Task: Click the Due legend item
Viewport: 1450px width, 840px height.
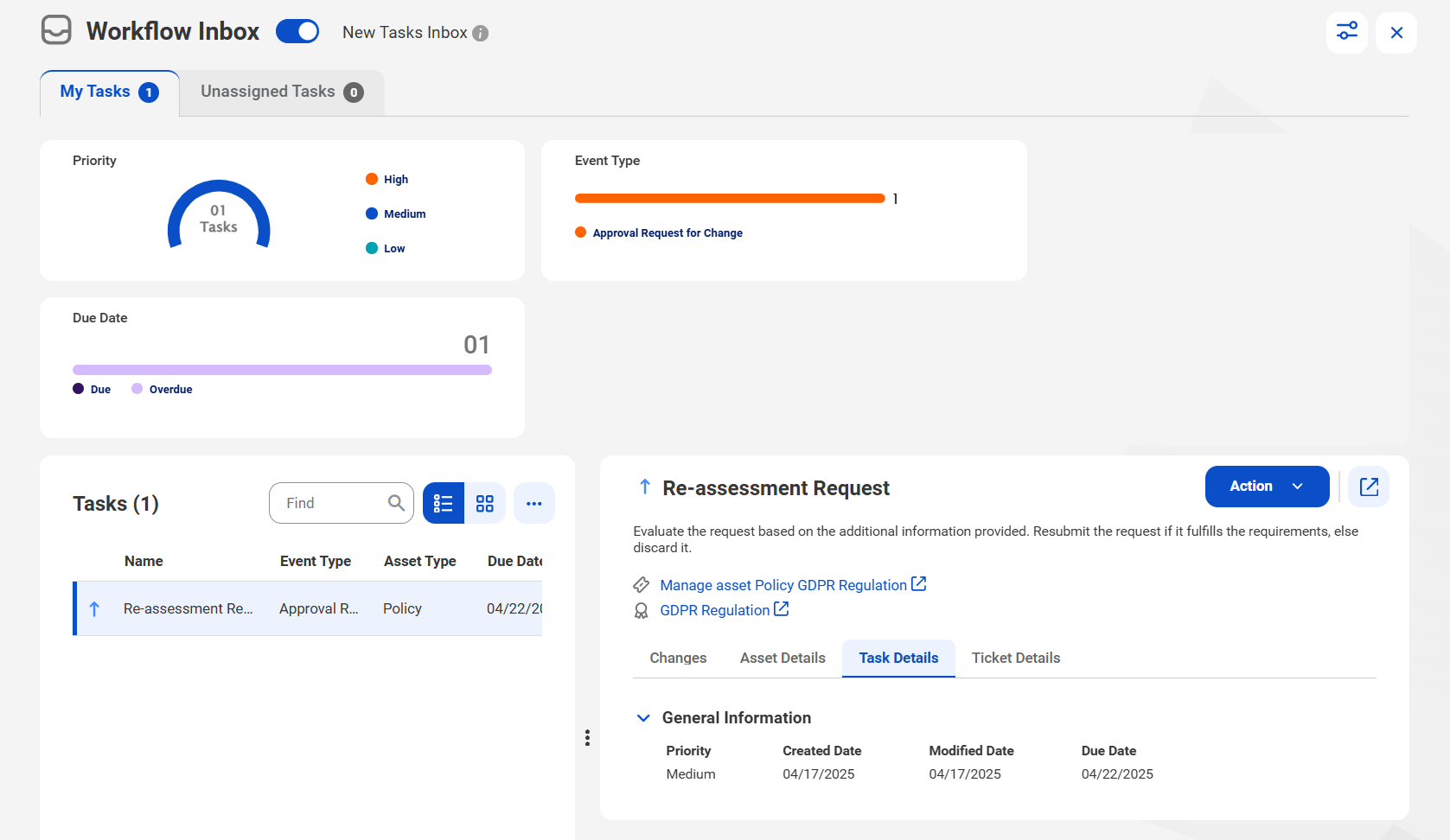Action: tap(92, 389)
